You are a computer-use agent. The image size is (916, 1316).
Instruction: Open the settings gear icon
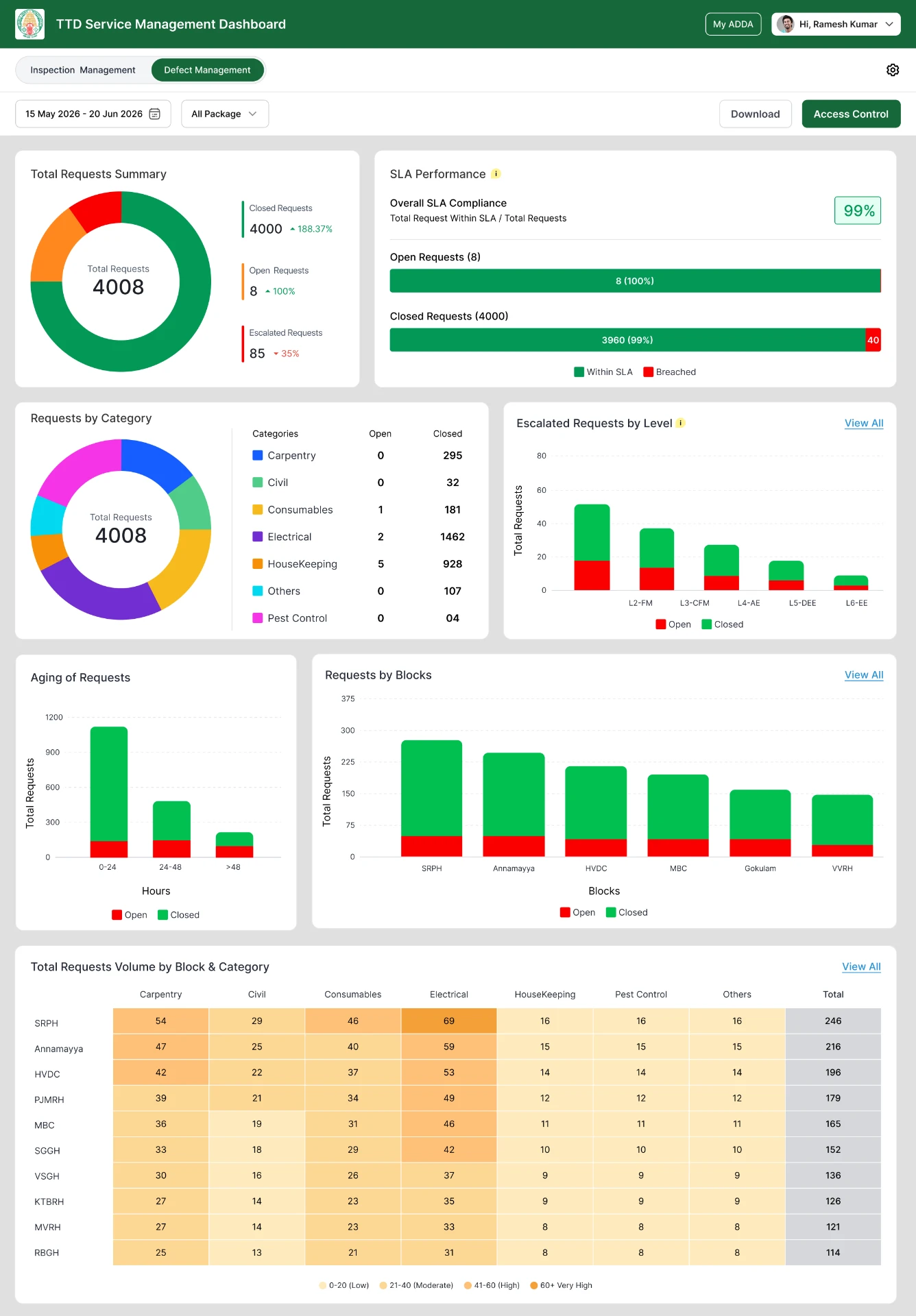893,70
